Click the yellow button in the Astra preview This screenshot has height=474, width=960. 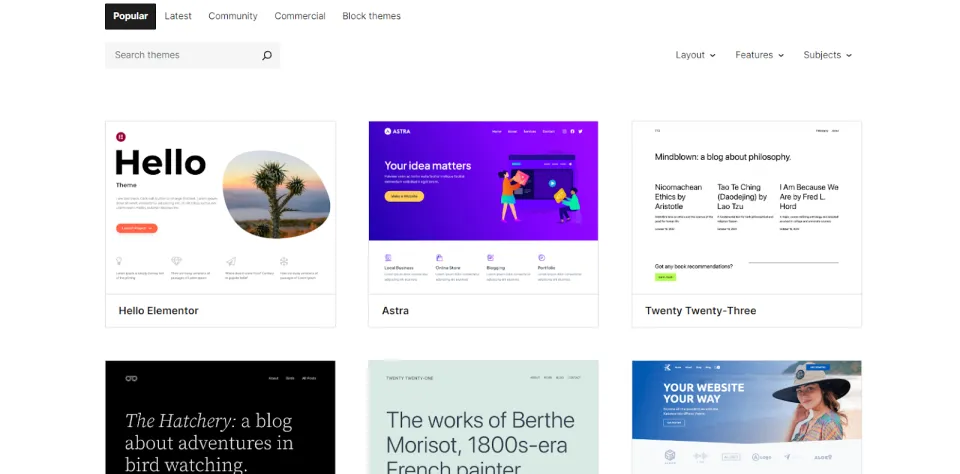404,197
